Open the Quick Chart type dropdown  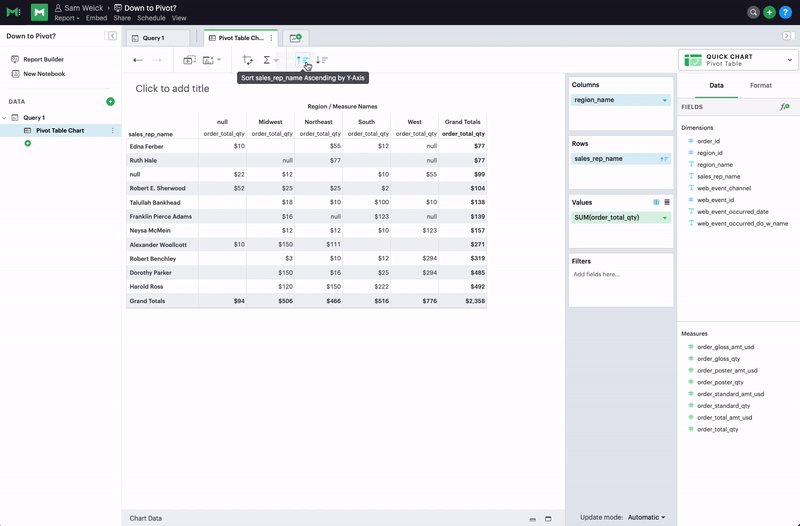pos(787,60)
